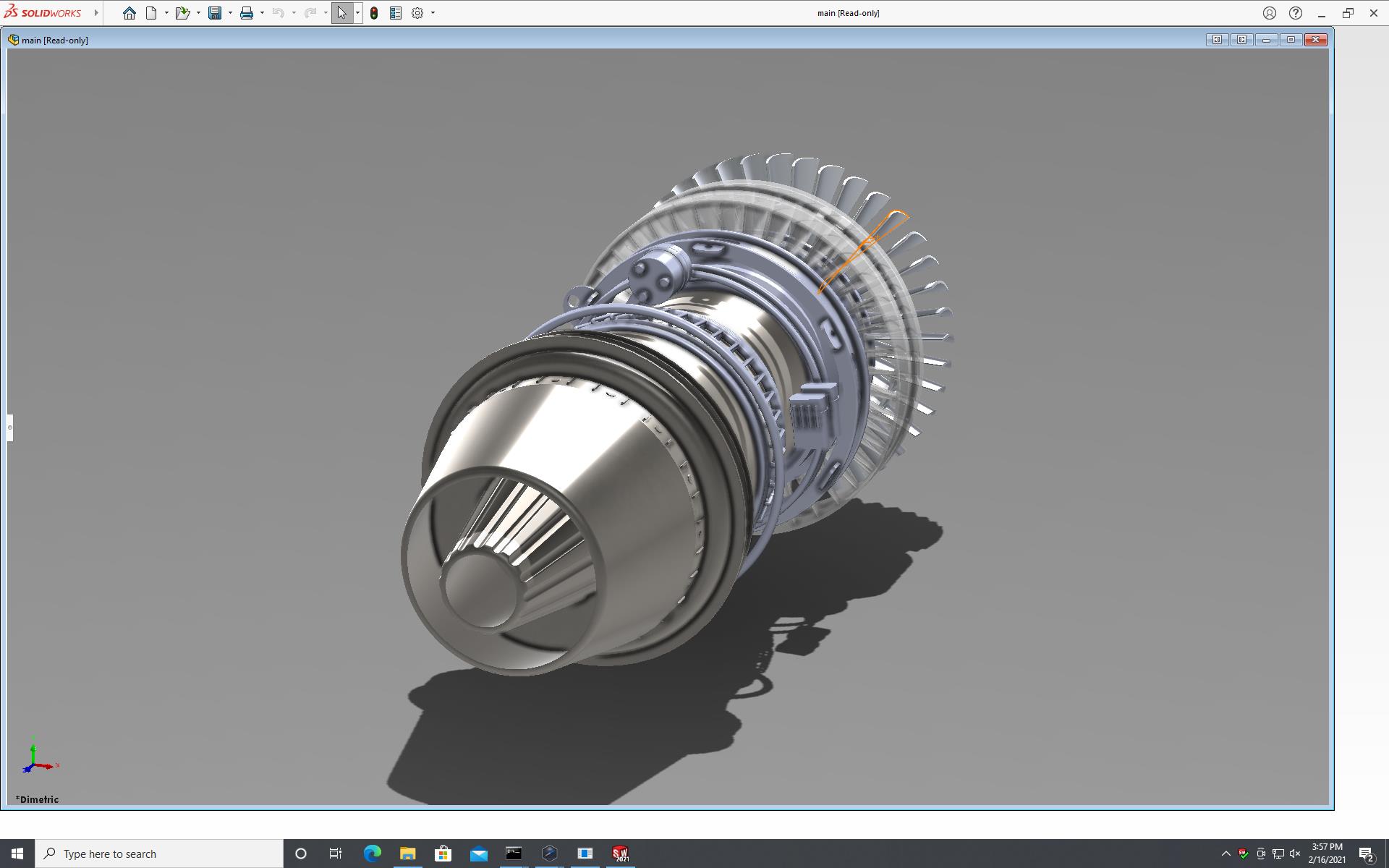Save the document with floppy icon
This screenshot has height=868, width=1389.
[x=215, y=13]
